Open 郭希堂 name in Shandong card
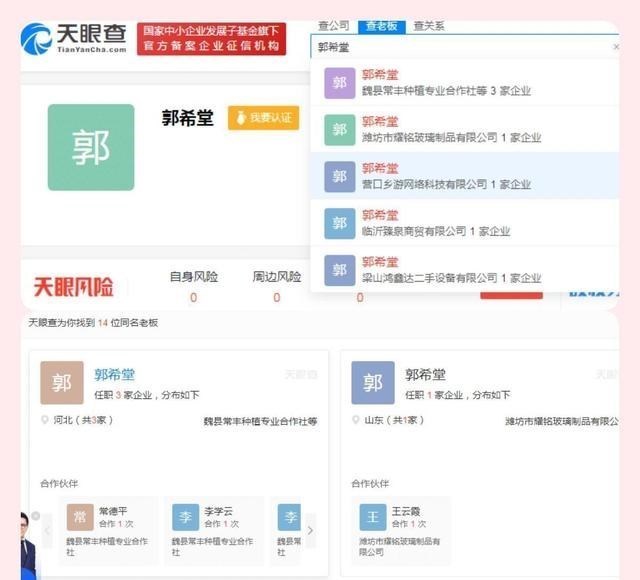640x580 pixels. (x=425, y=375)
